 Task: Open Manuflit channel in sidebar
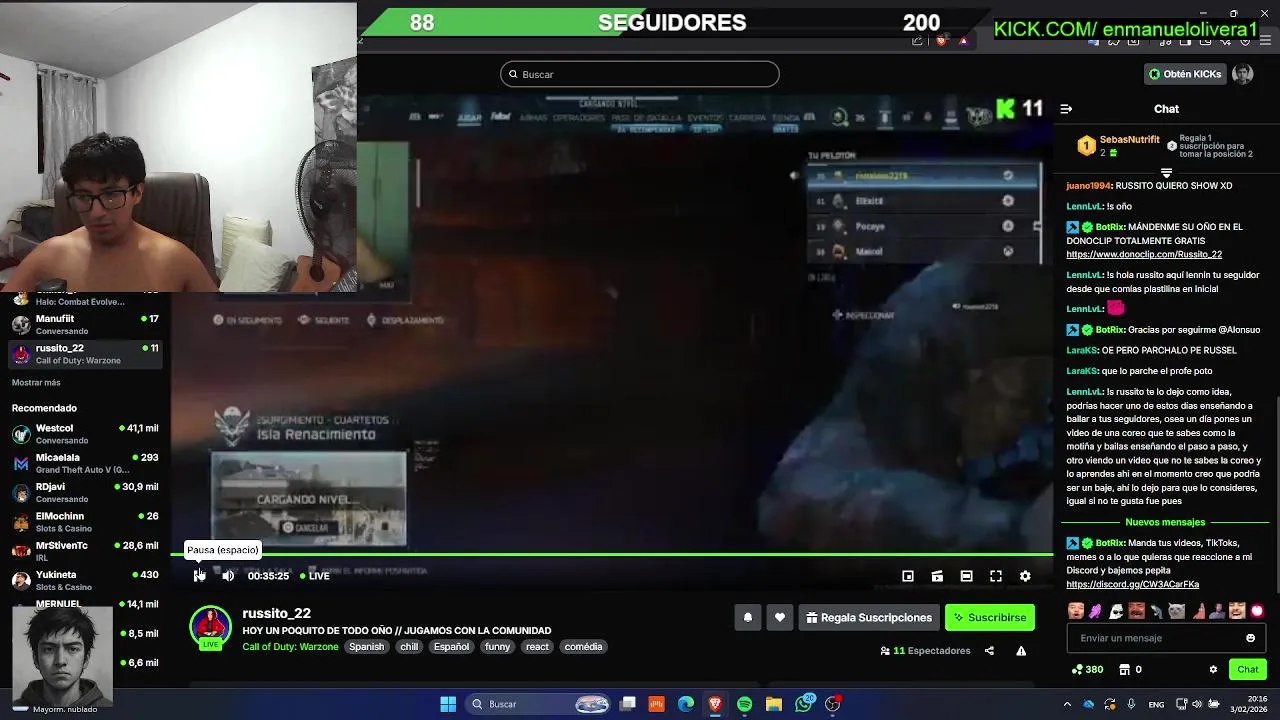click(85, 324)
